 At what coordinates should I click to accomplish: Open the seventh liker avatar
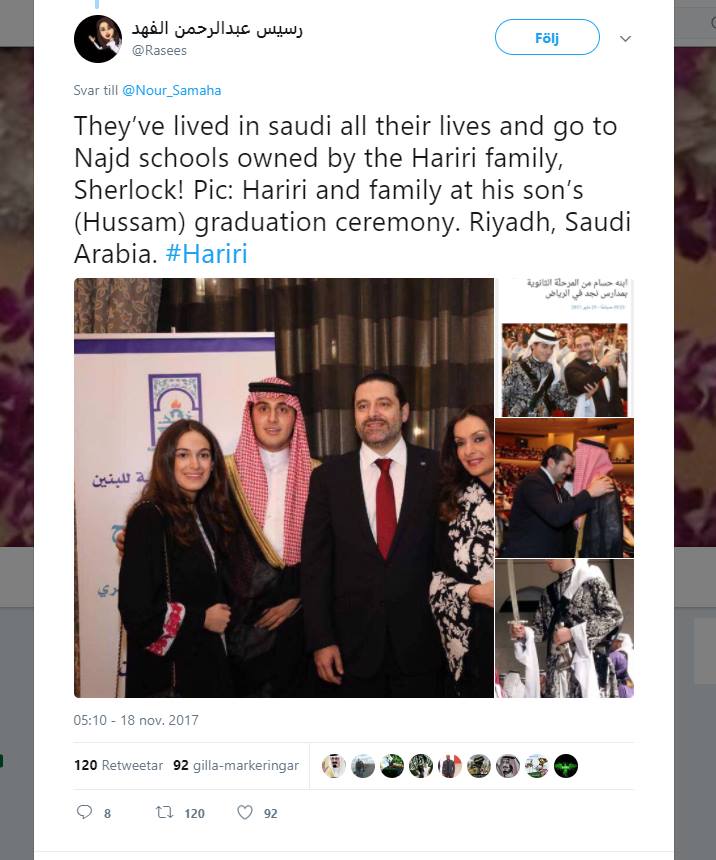[508, 766]
